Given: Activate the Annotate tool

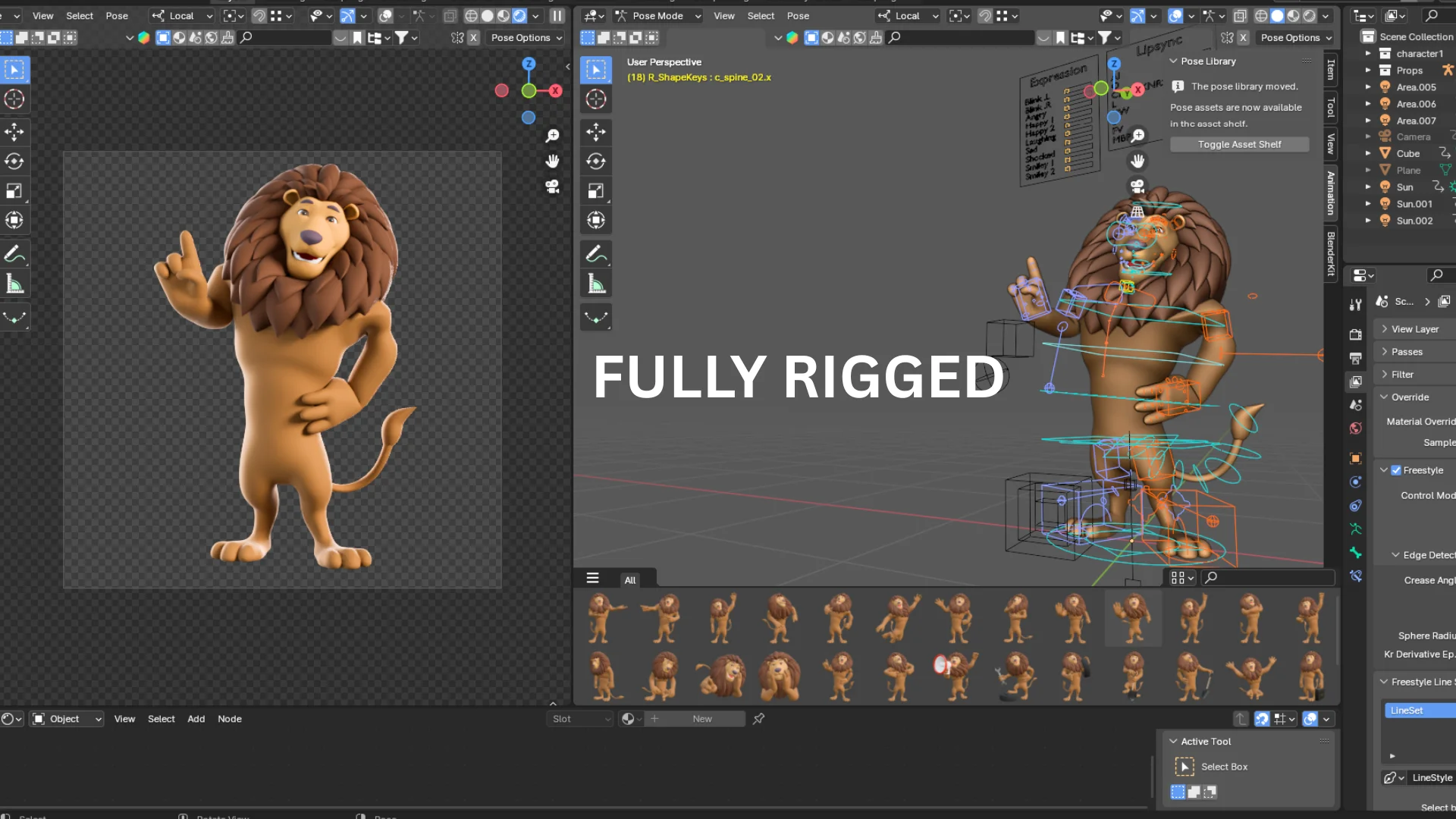Looking at the screenshot, I should (14, 253).
